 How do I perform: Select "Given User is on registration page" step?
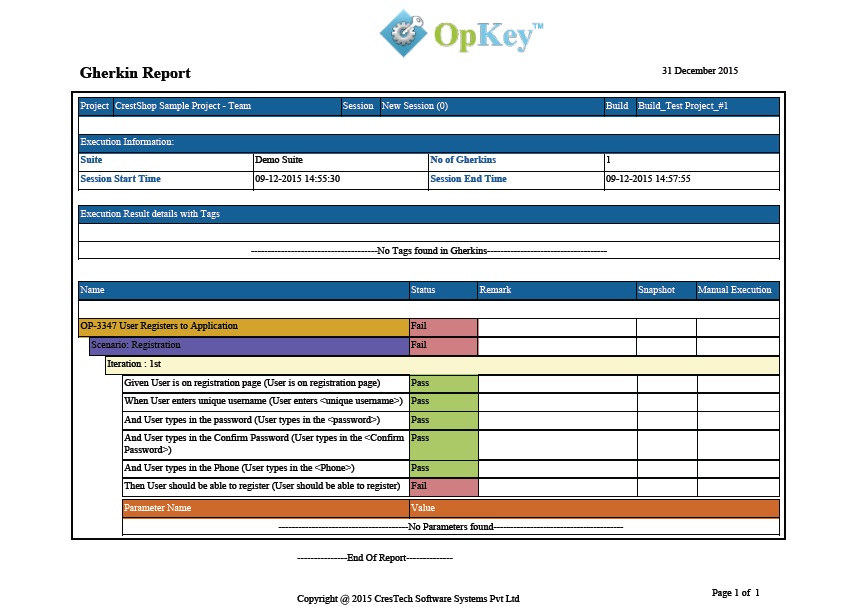pos(266,383)
